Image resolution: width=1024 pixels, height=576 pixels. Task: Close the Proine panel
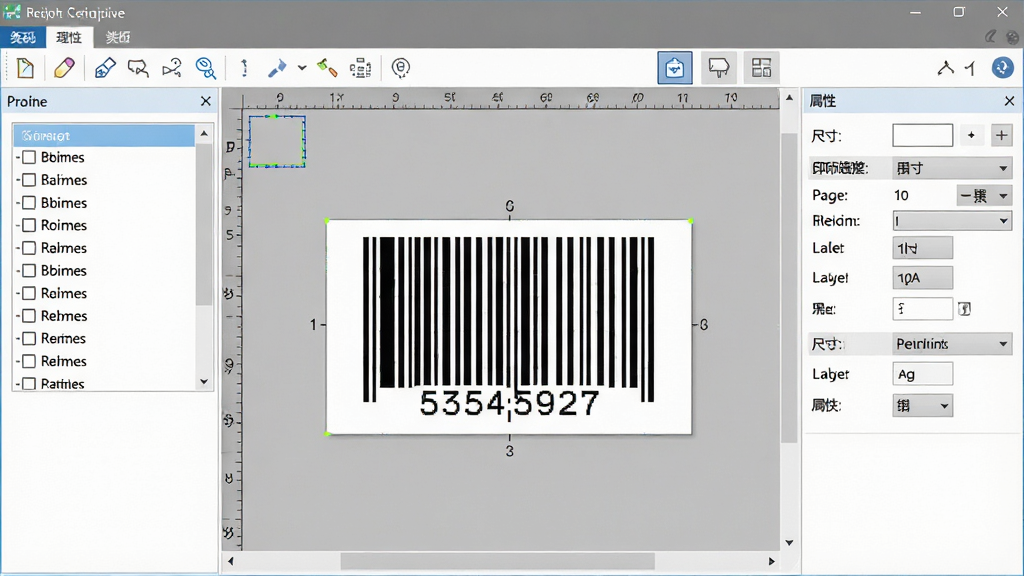(206, 101)
